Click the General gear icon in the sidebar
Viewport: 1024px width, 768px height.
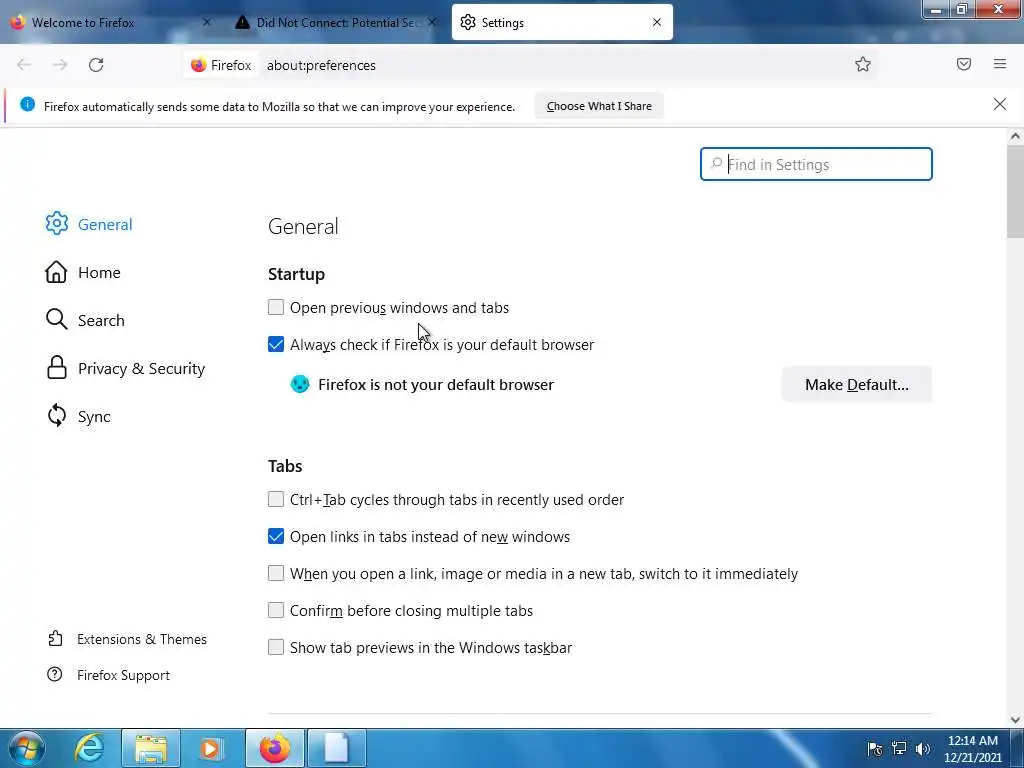coord(57,223)
